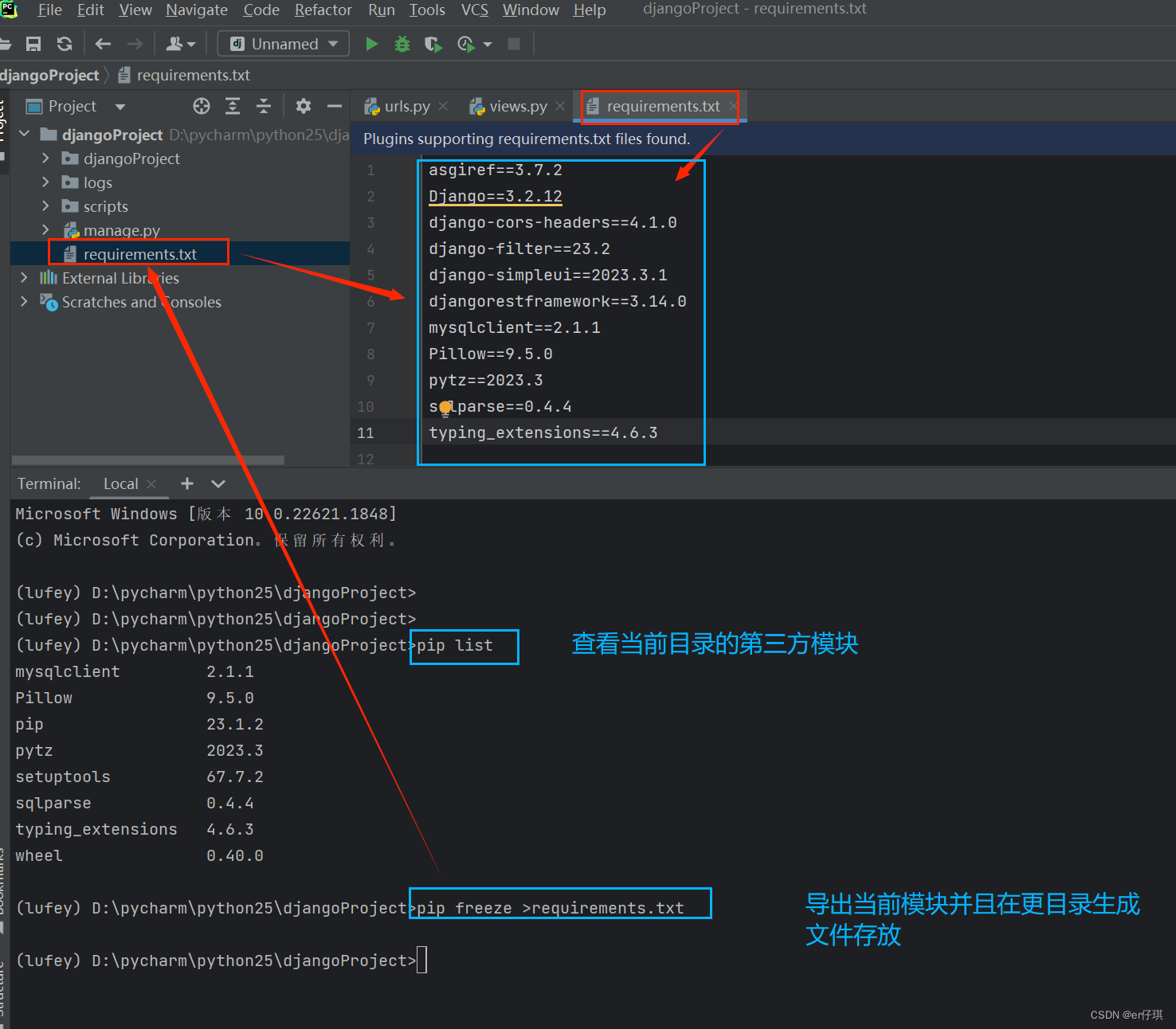The image size is (1176, 1029).
Task: Collapse the djangoProject root node
Action: pos(24,134)
